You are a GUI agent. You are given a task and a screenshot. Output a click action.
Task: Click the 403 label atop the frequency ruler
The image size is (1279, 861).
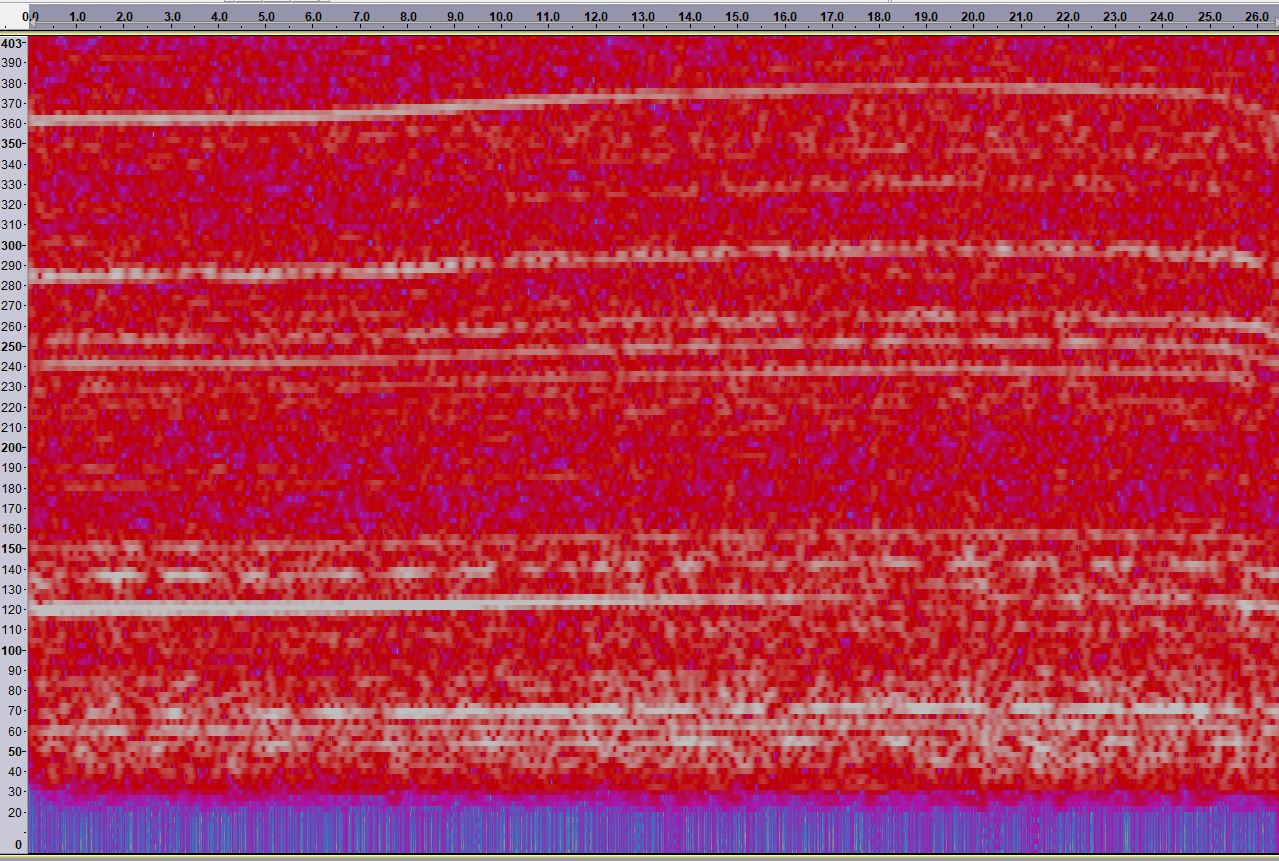click(x=13, y=44)
